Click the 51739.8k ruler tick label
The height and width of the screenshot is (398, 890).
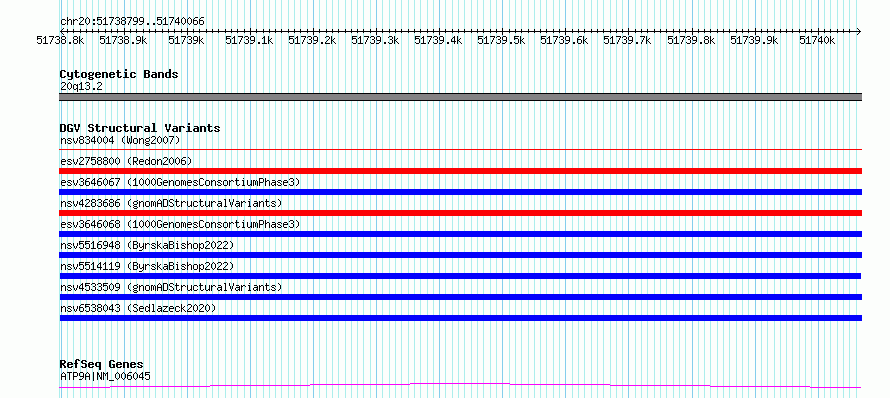691,40
